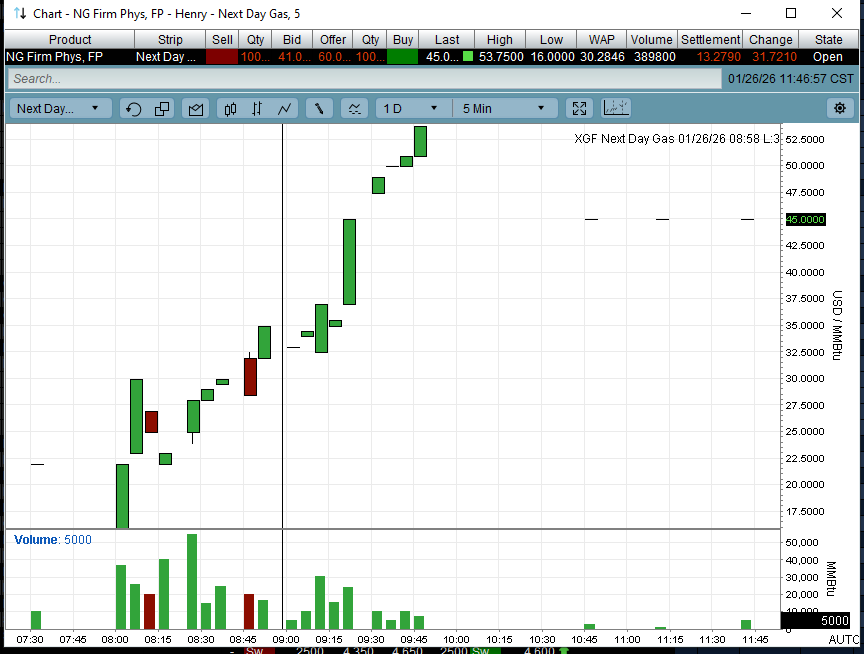The width and height of the screenshot is (864, 654).
Task: Click the Bid column header
Action: (292, 40)
